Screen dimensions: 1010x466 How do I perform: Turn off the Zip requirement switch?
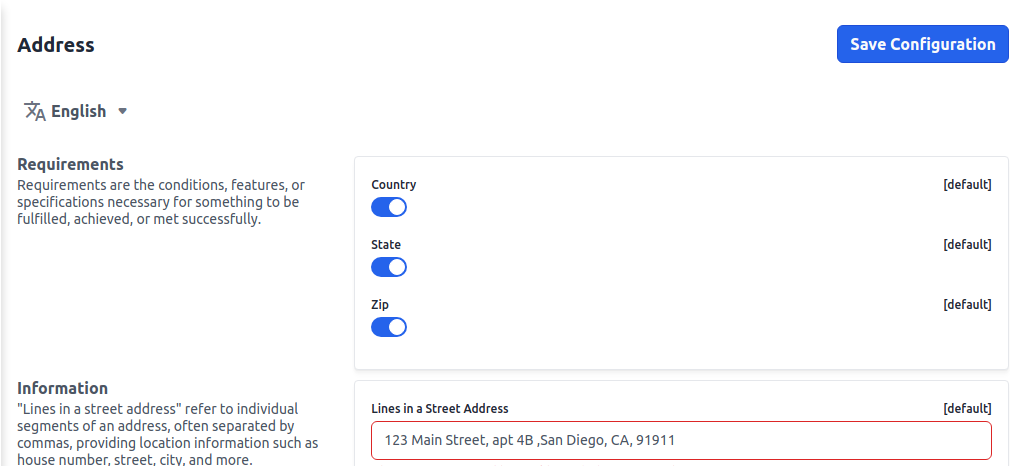(389, 327)
